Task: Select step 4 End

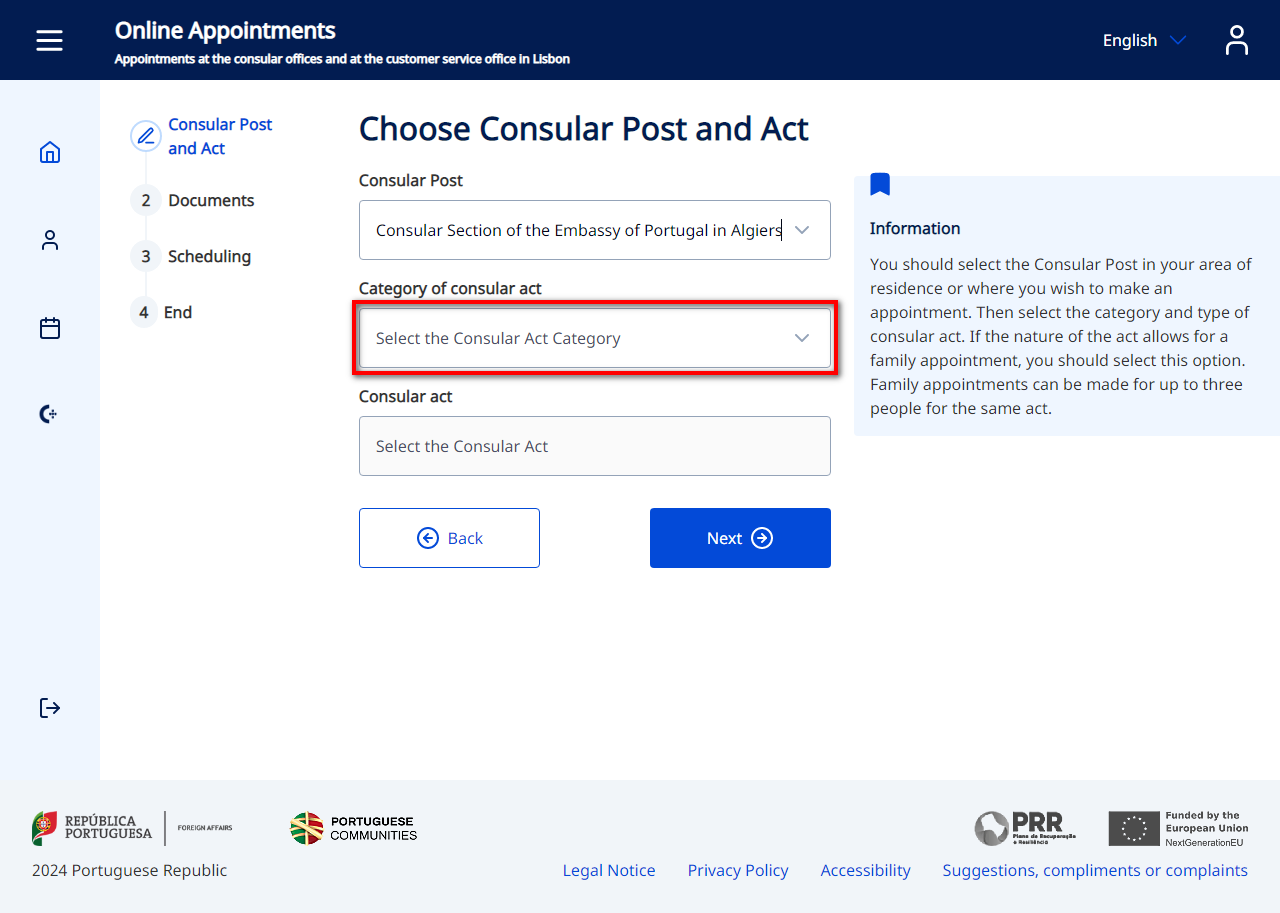Action: [176, 312]
